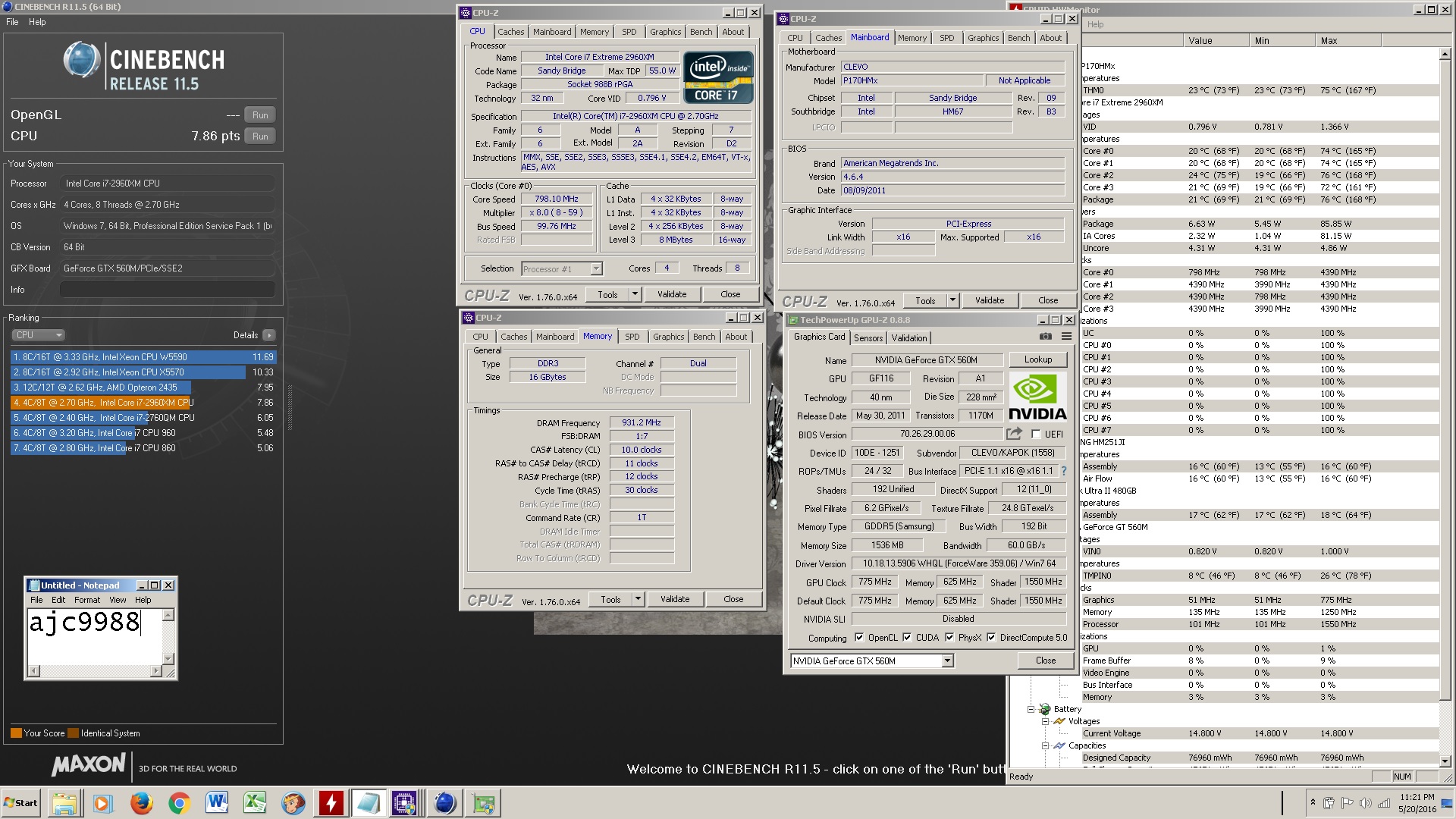Open SPD tab in CPU-Z Memory window
The width and height of the screenshot is (1456, 819).
coord(632,337)
